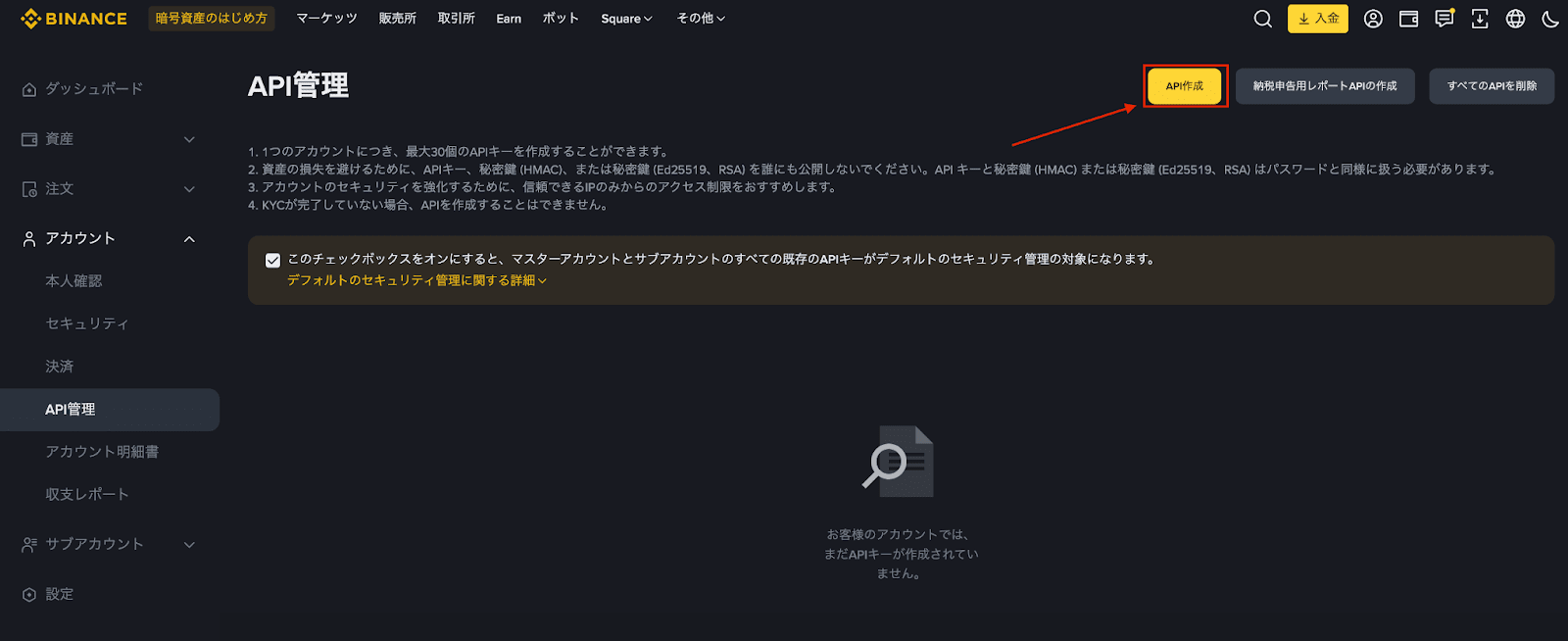Expand the 注文 sidebar section chevron
1568x641 pixels.
[x=189, y=189]
